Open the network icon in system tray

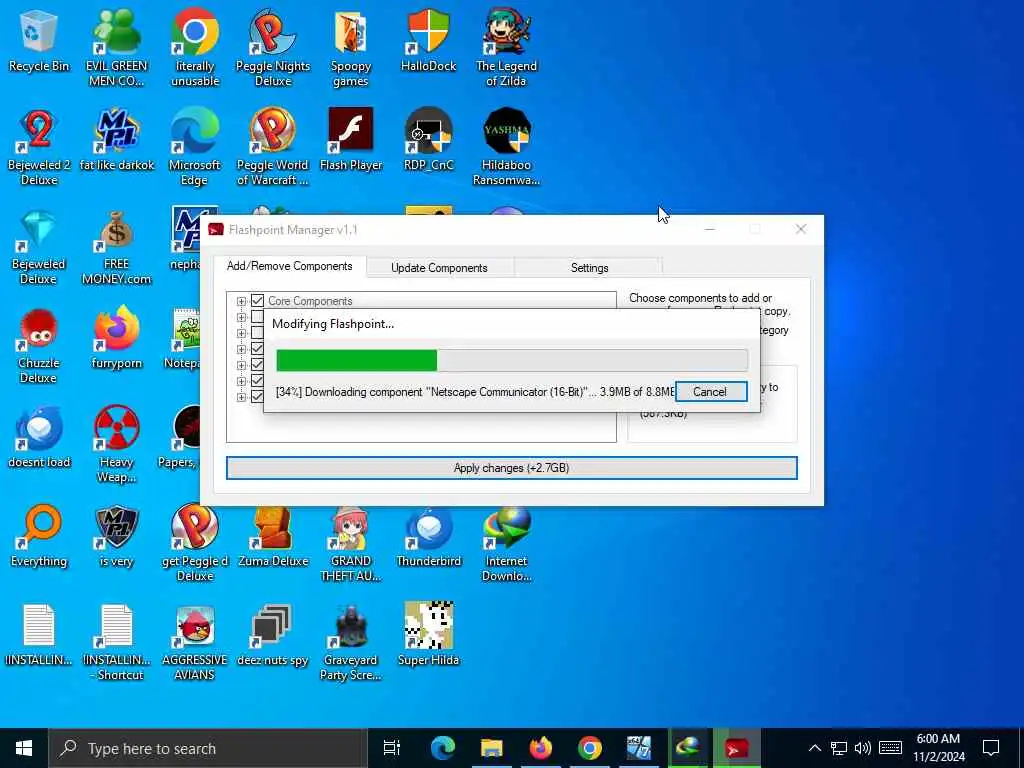[839, 748]
